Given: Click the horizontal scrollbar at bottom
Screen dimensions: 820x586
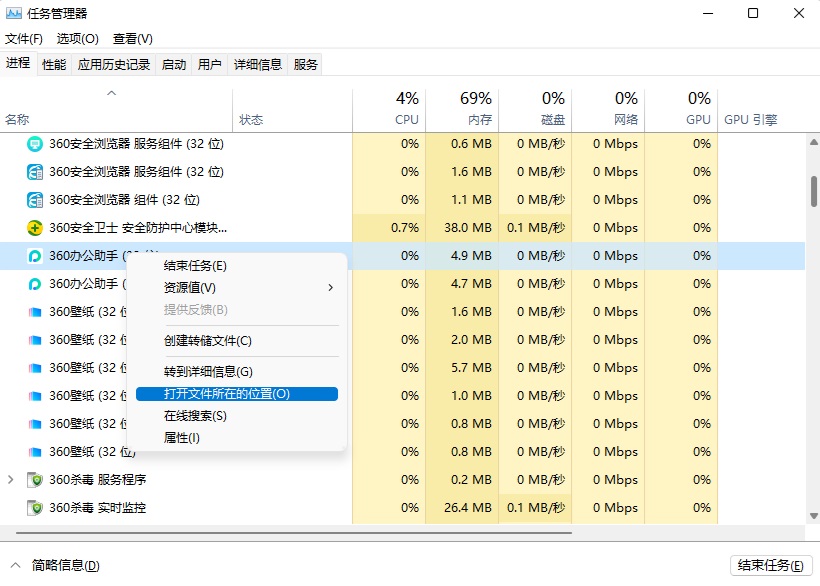Looking at the screenshot, I should [294, 533].
